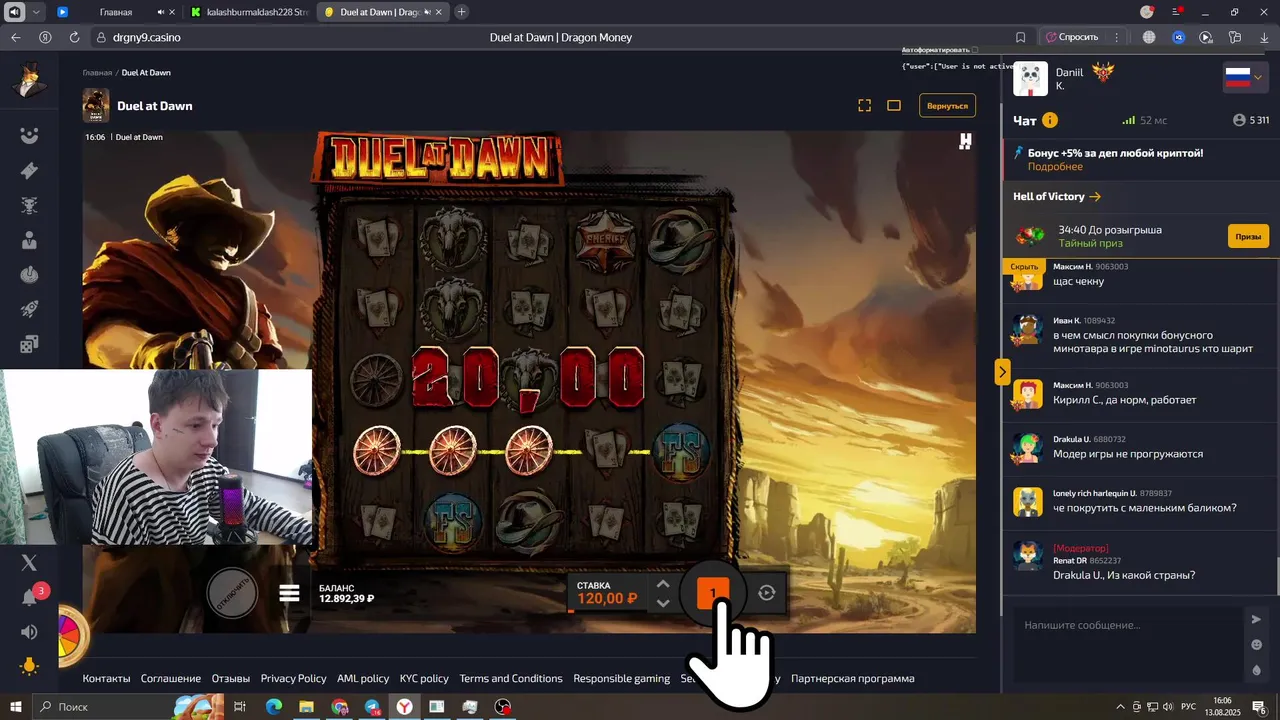Open the Отзывы footer link

pyautogui.click(x=231, y=678)
